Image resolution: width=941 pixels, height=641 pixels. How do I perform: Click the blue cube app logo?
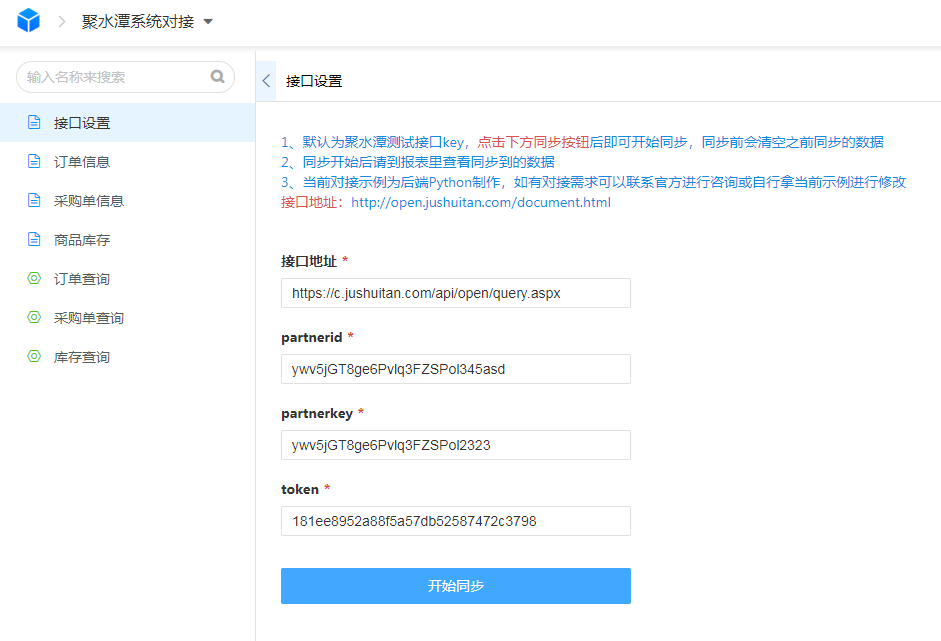[29, 21]
